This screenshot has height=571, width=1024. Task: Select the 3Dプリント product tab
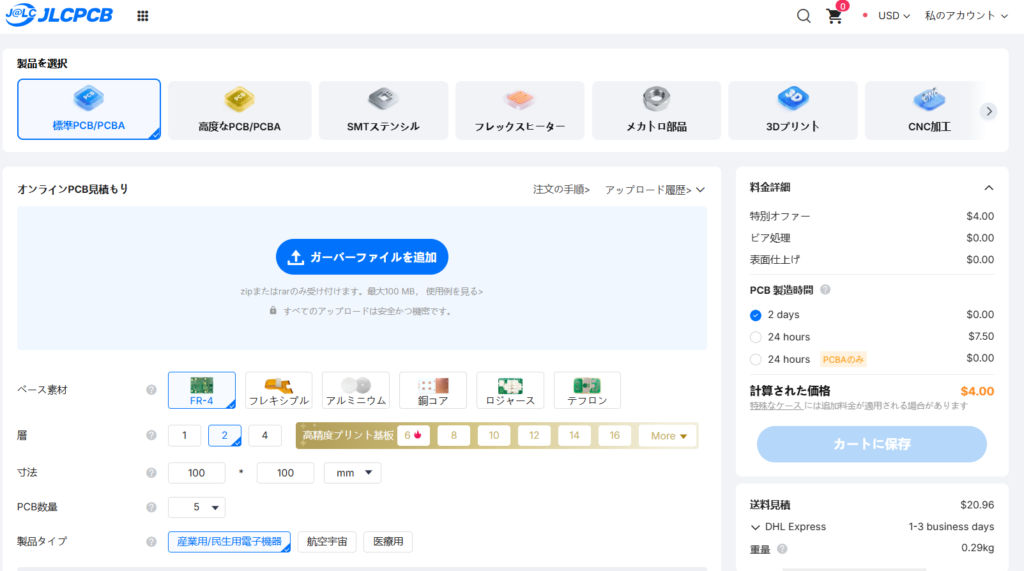click(x=792, y=110)
